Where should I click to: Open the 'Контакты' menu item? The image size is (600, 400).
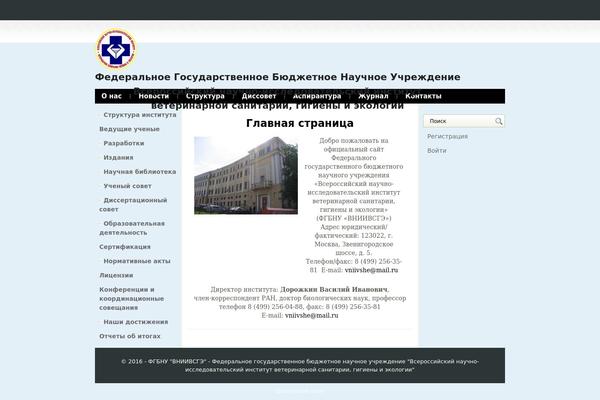point(423,96)
